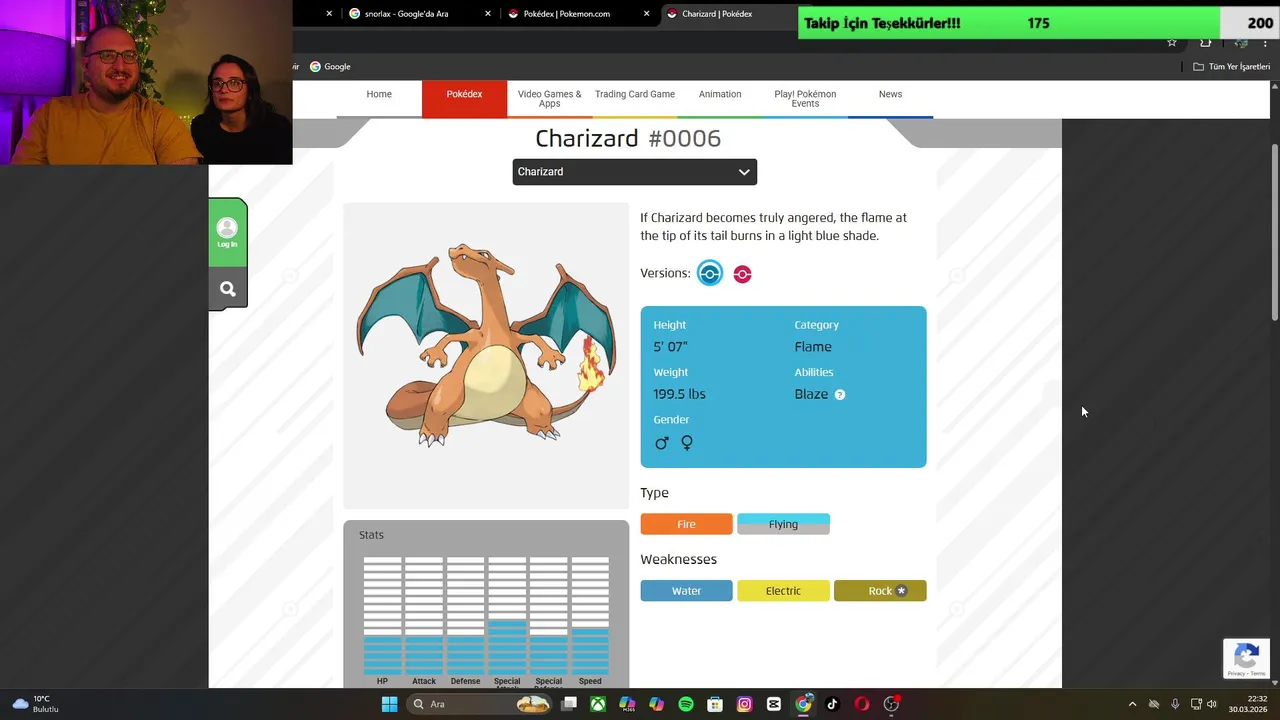Show hidden tray icons chevron
This screenshot has height=720, width=1280.
click(x=1132, y=704)
